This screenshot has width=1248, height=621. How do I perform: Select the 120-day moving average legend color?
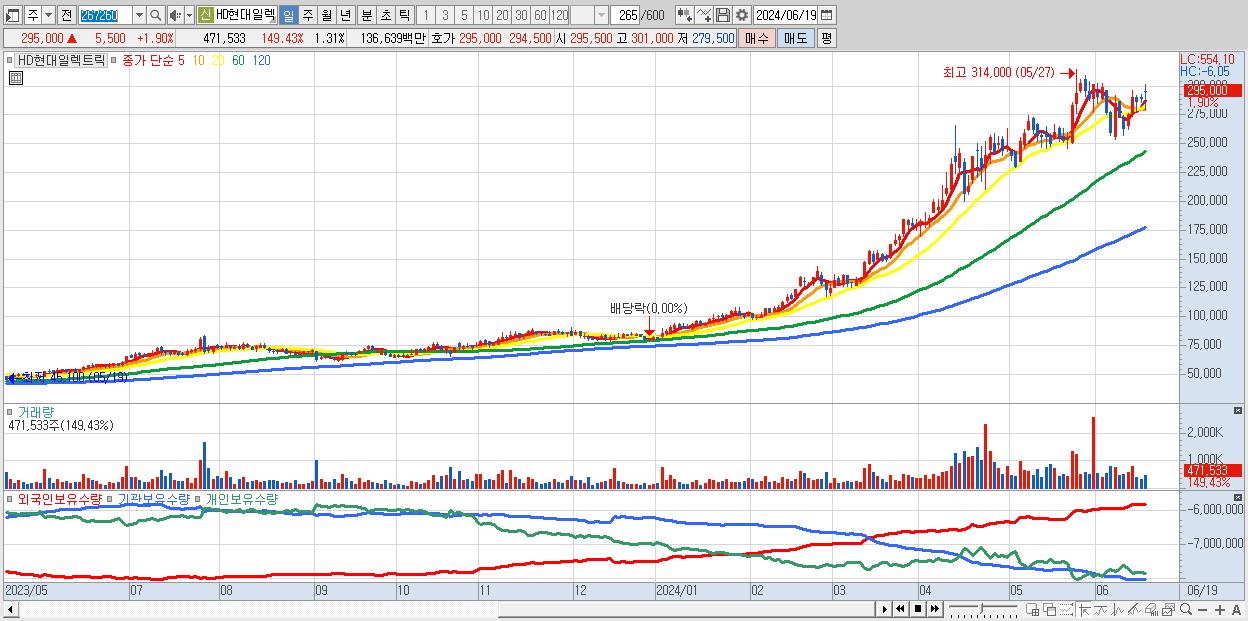[260, 60]
